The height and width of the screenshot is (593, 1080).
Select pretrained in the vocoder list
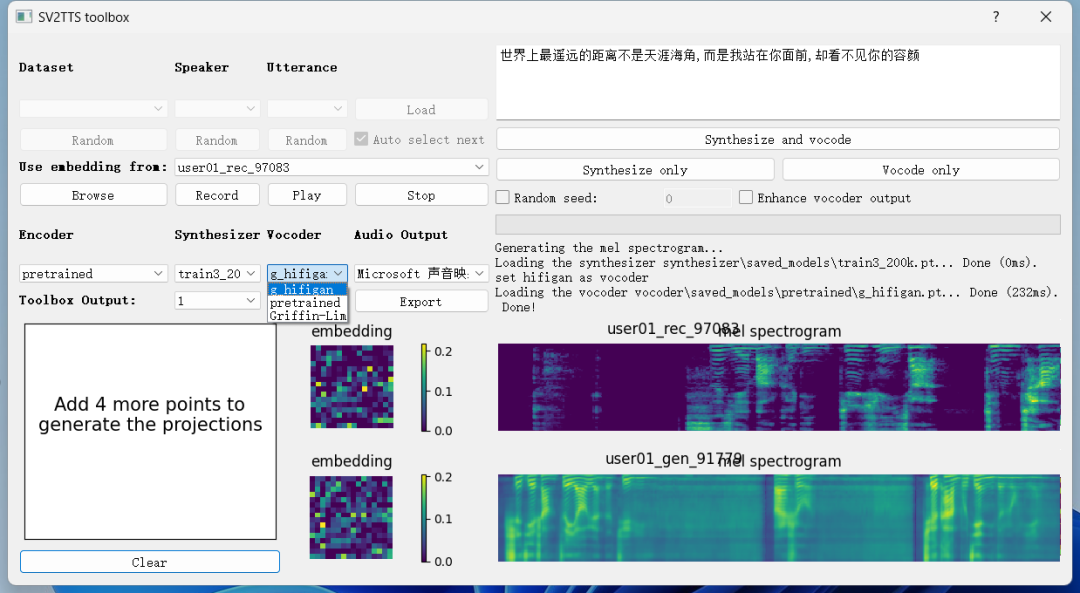click(x=306, y=303)
